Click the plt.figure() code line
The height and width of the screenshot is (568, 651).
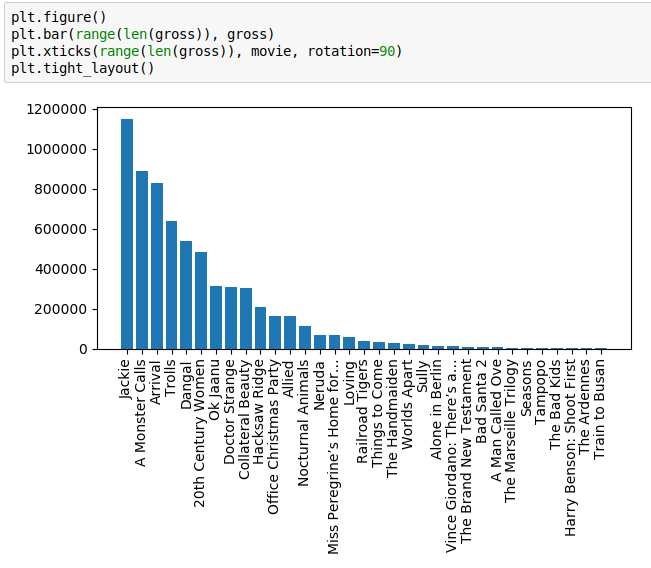click(x=59, y=17)
